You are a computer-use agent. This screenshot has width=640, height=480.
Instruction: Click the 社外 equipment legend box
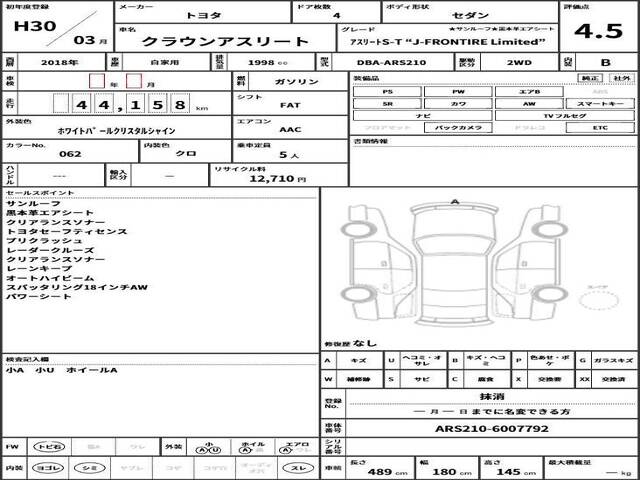(622, 78)
